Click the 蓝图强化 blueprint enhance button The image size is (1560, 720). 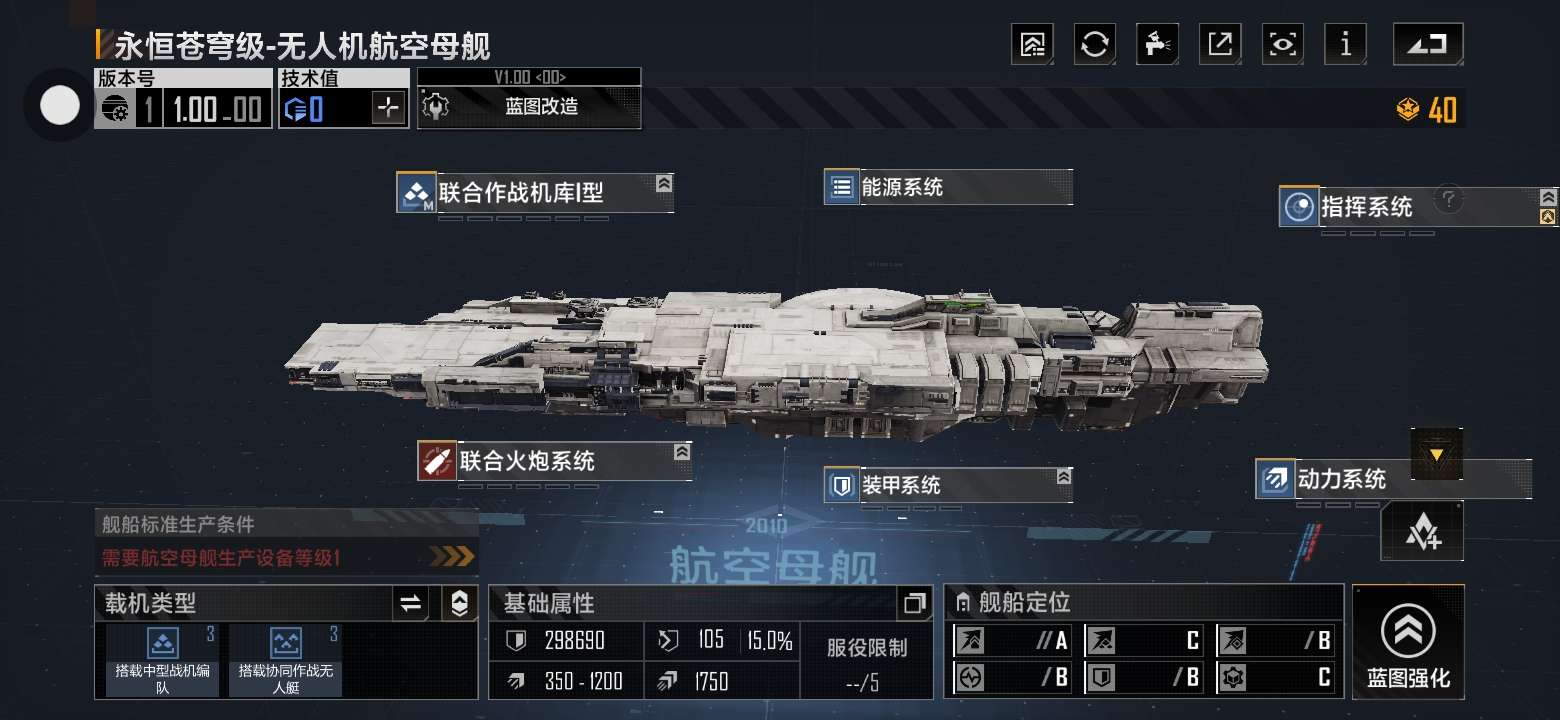coord(1408,642)
